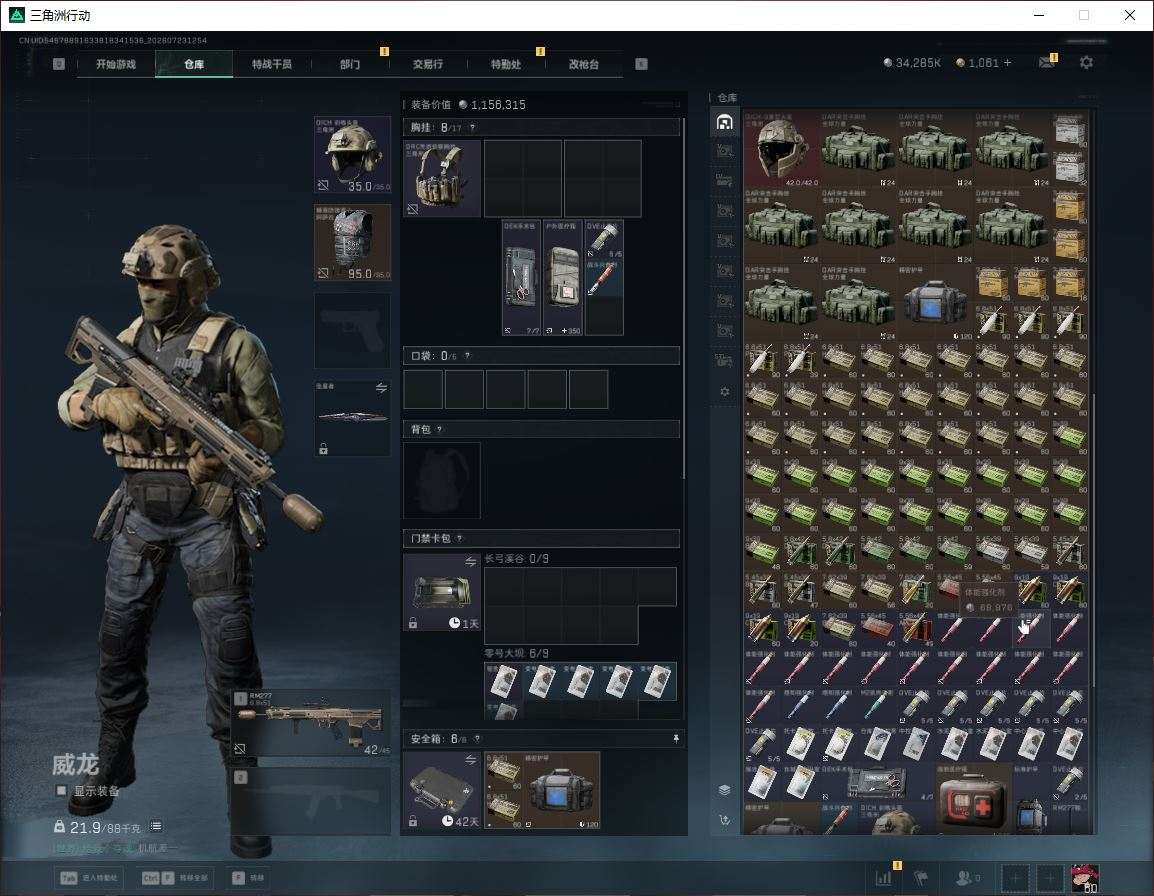Switch to the 改枪台 tab
This screenshot has height=896, width=1154.
[584, 64]
